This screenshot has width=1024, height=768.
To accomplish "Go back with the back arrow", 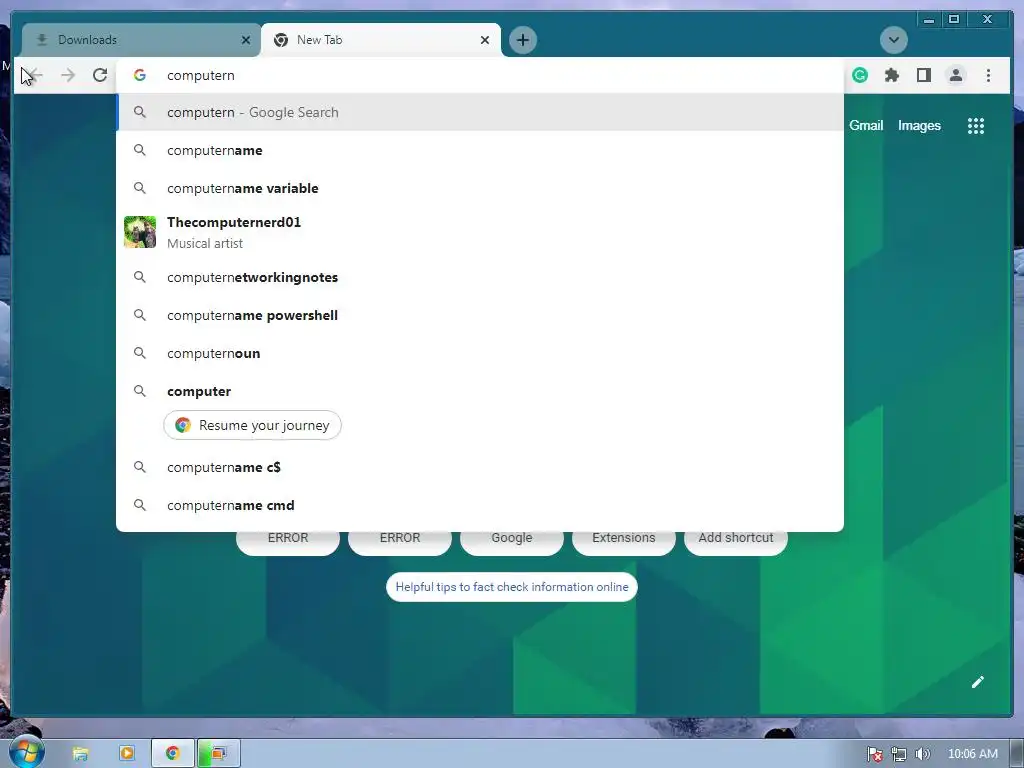I will [x=34, y=75].
